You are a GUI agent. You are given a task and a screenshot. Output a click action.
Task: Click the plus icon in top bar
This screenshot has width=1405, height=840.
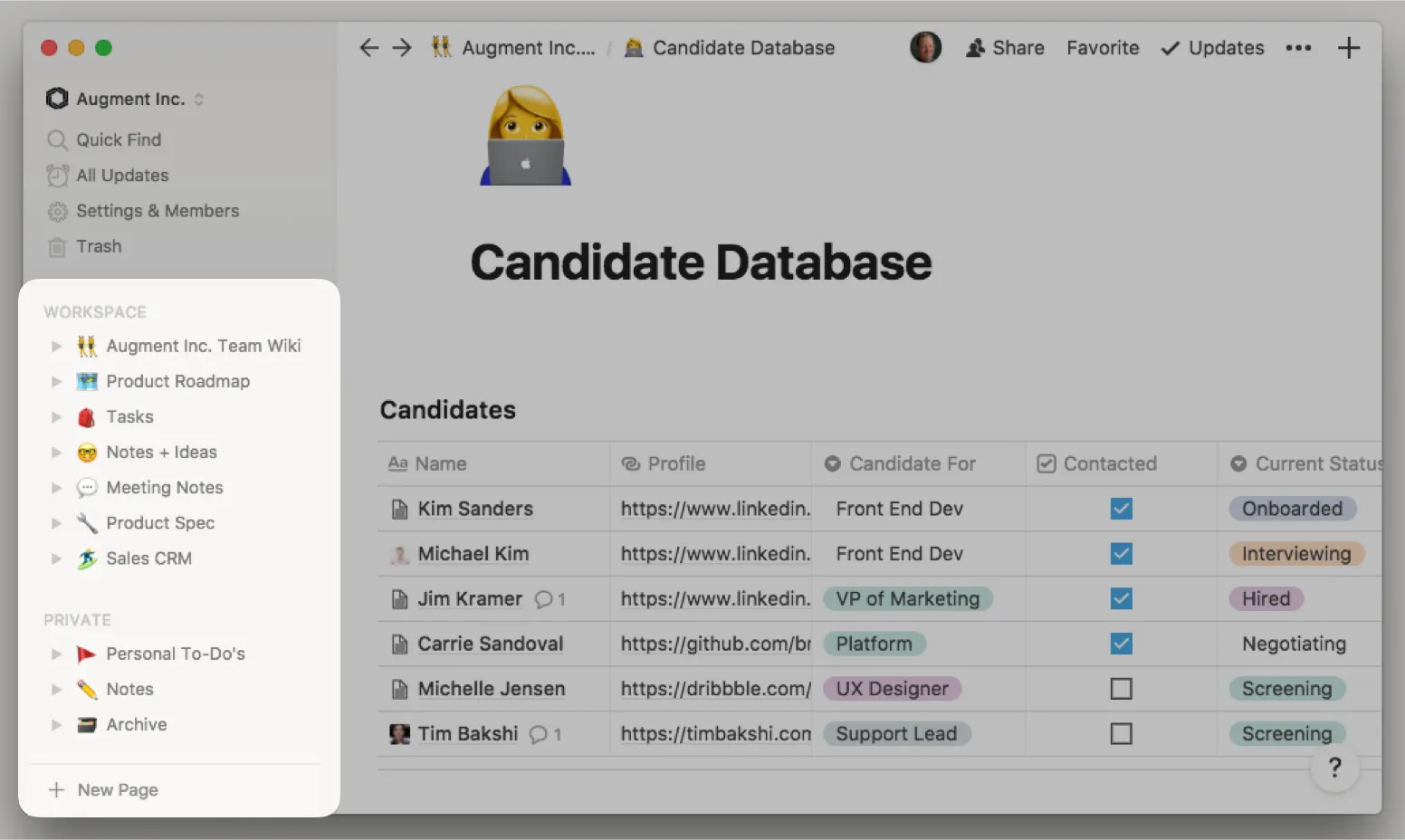(x=1348, y=48)
